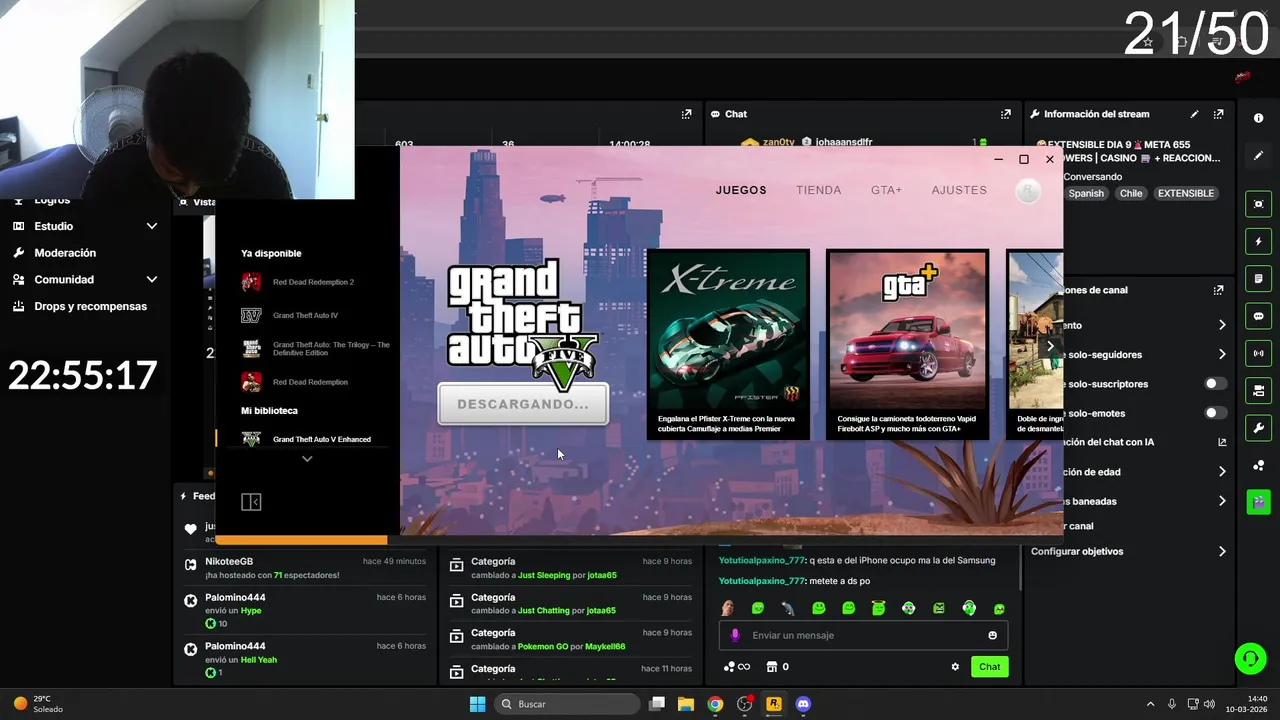Viewport: 1280px width, 720px height.
Task: Expand Configurar objetivos chevron
Action: (x=1222, y=551)
